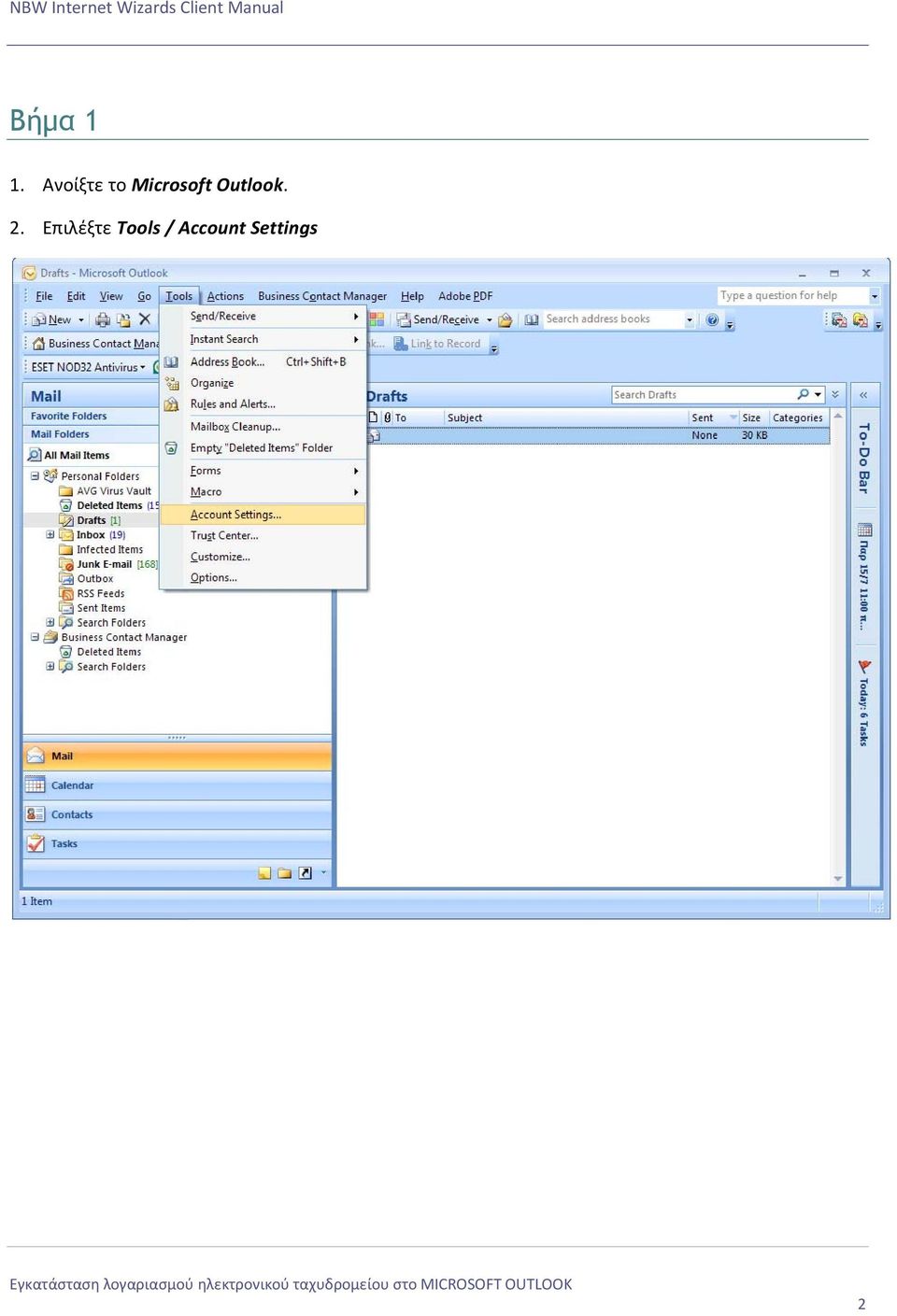Expand the query builder chevron beside Search Drafts
This screenshot has height=1316, width=897.
[835, 394]
